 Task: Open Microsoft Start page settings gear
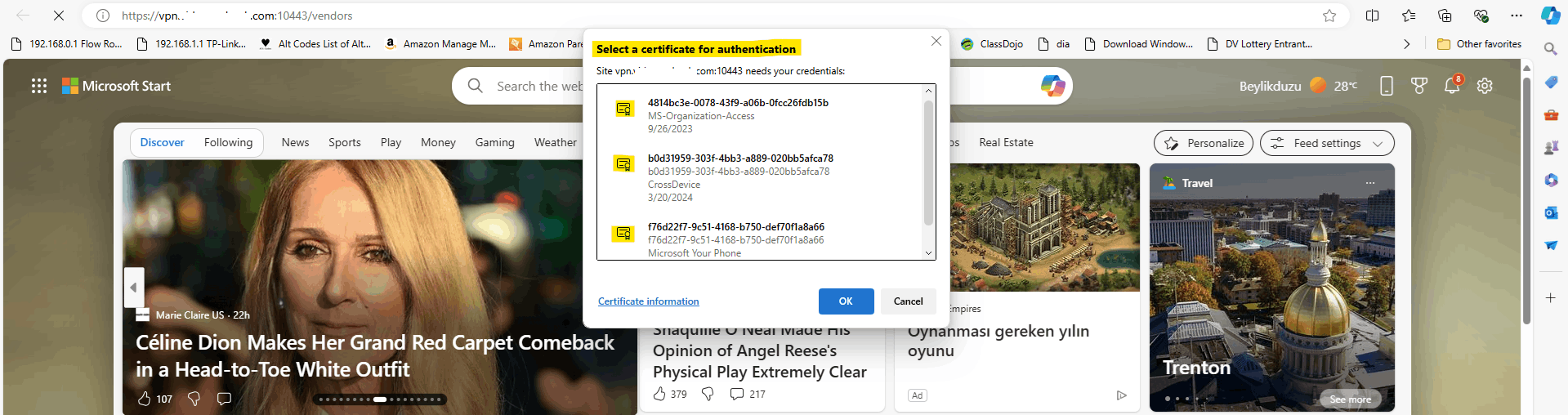1485,86
